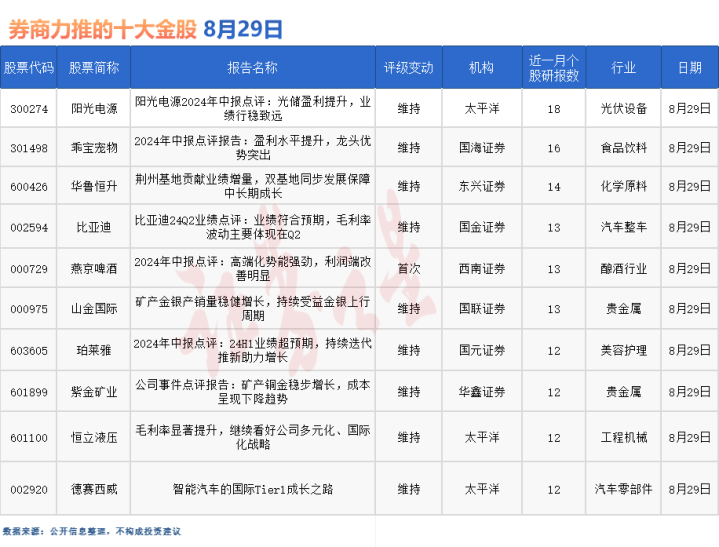Screen dimensions: 719x547
Task: Click the title 券商力推的十大金股
Action: (102, 29)
